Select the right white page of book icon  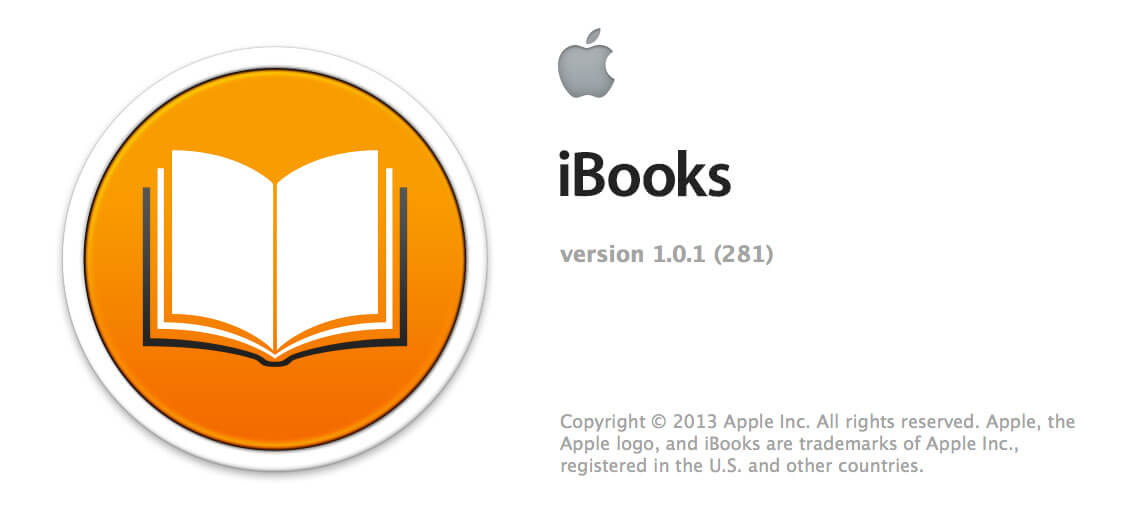[328, 246]
